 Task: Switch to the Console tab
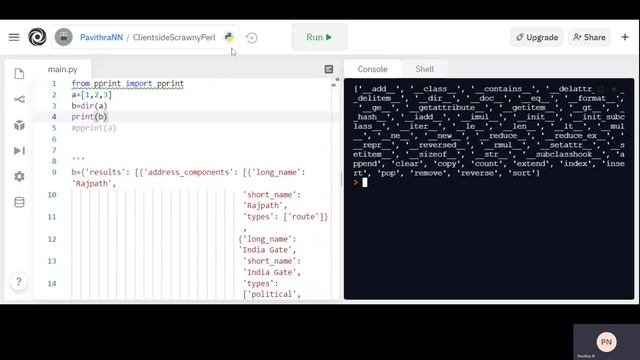point(372,69)
